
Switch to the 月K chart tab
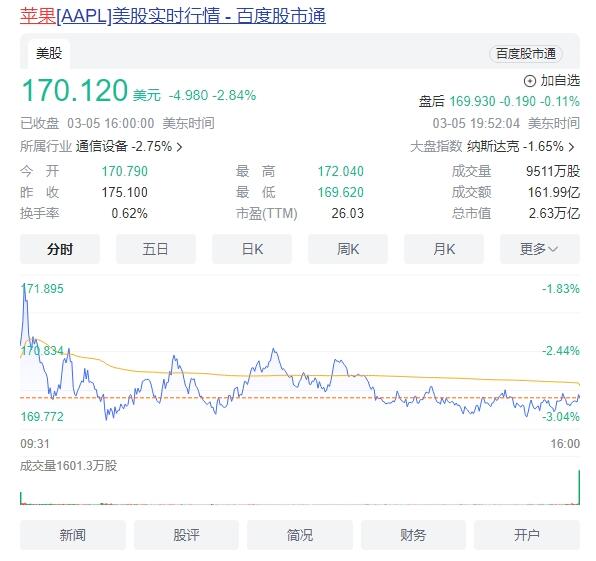point(444,249)
